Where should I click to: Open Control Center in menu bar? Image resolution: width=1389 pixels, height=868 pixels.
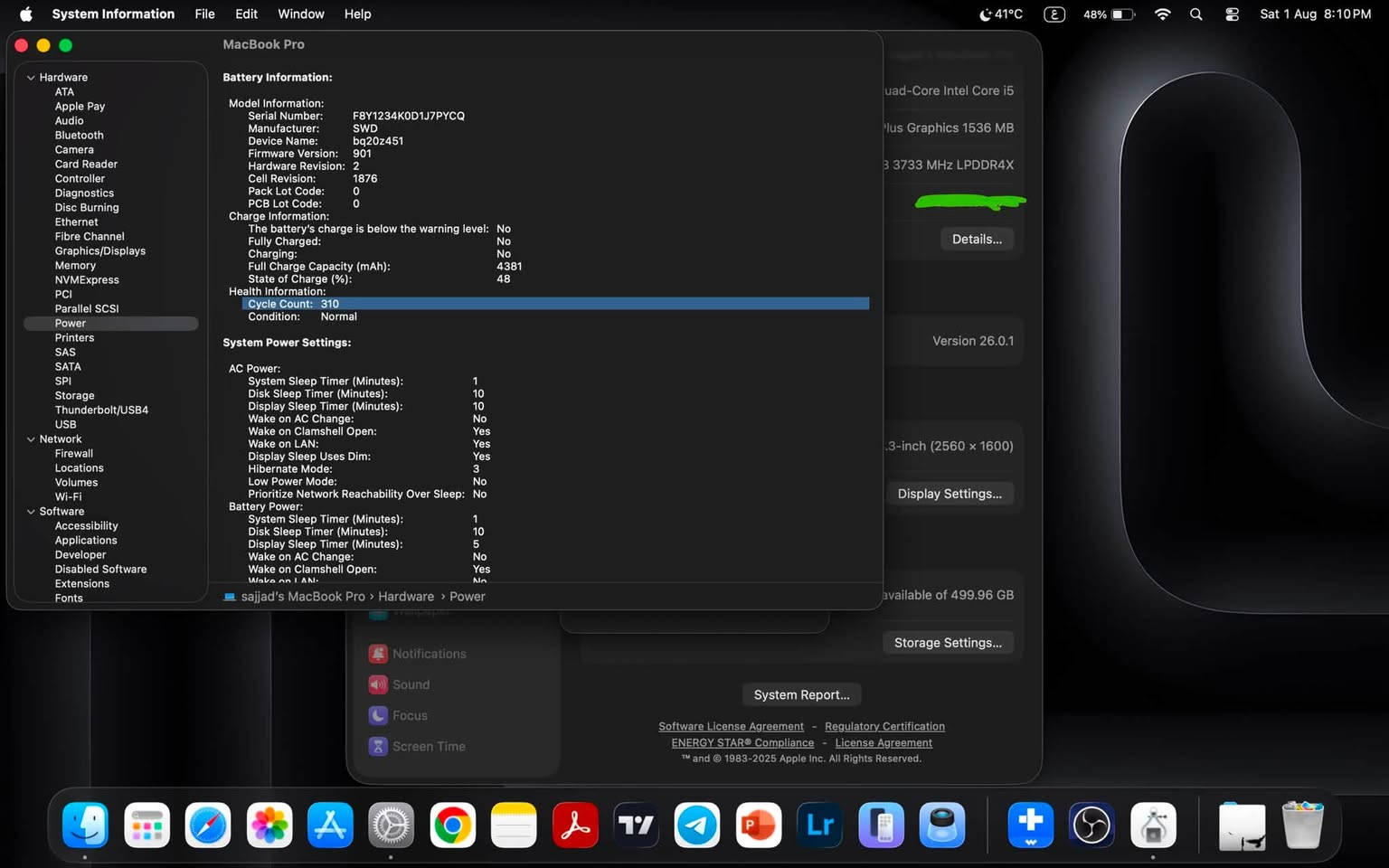tap(1232, 14)
